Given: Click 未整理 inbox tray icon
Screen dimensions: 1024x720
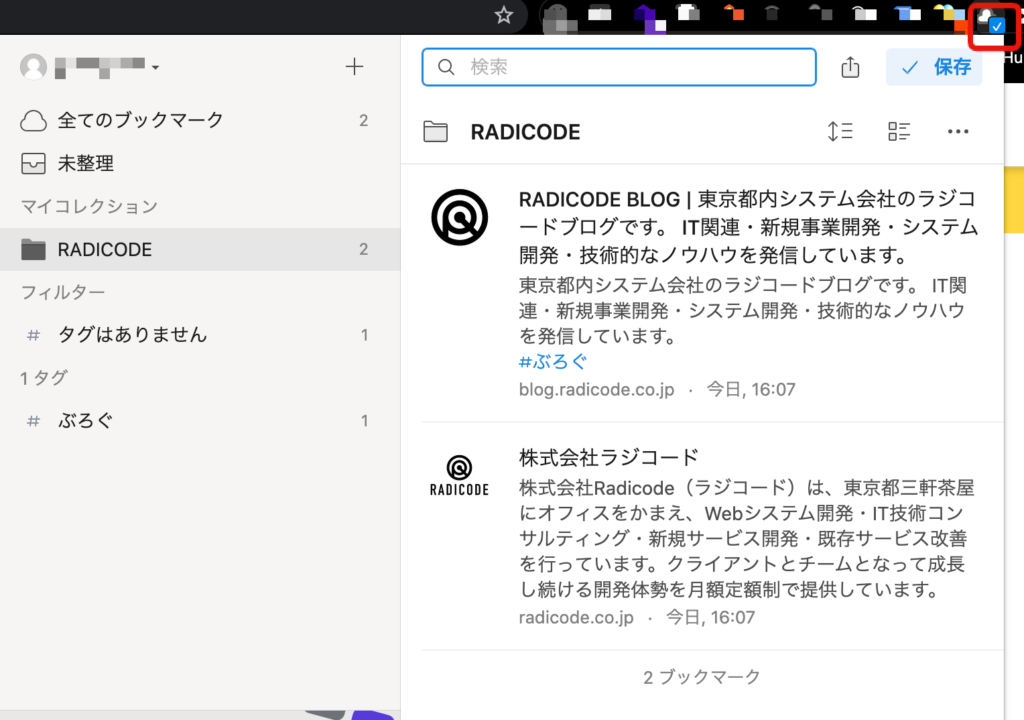Looking at the screenshot, I should point(33,163).
